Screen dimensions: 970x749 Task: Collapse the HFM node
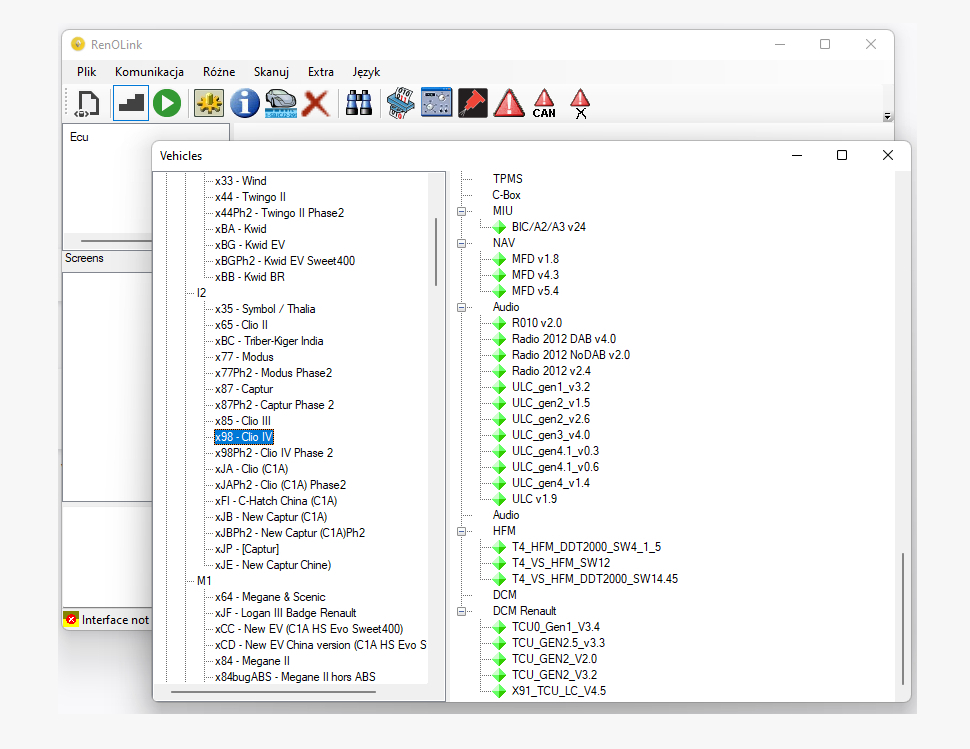pos(461,531)
